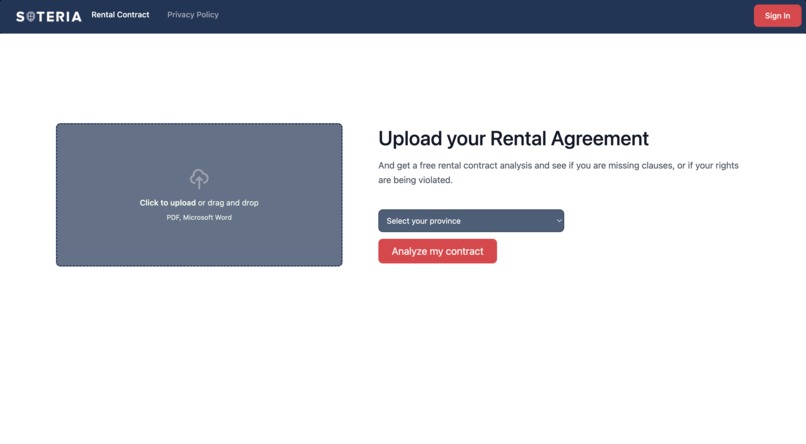Open the Select your province dropdown
The width and height of the screenshot is (806, 444).
471,220
